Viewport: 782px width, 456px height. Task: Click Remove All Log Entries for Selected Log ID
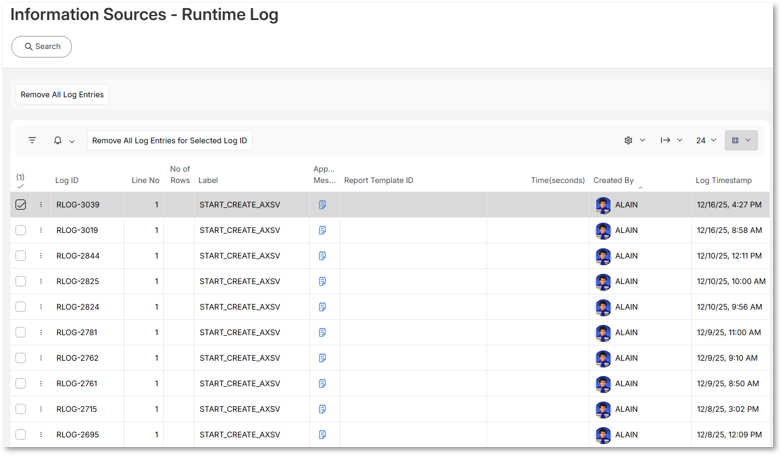pyautogui.click(x=170, y=140)
